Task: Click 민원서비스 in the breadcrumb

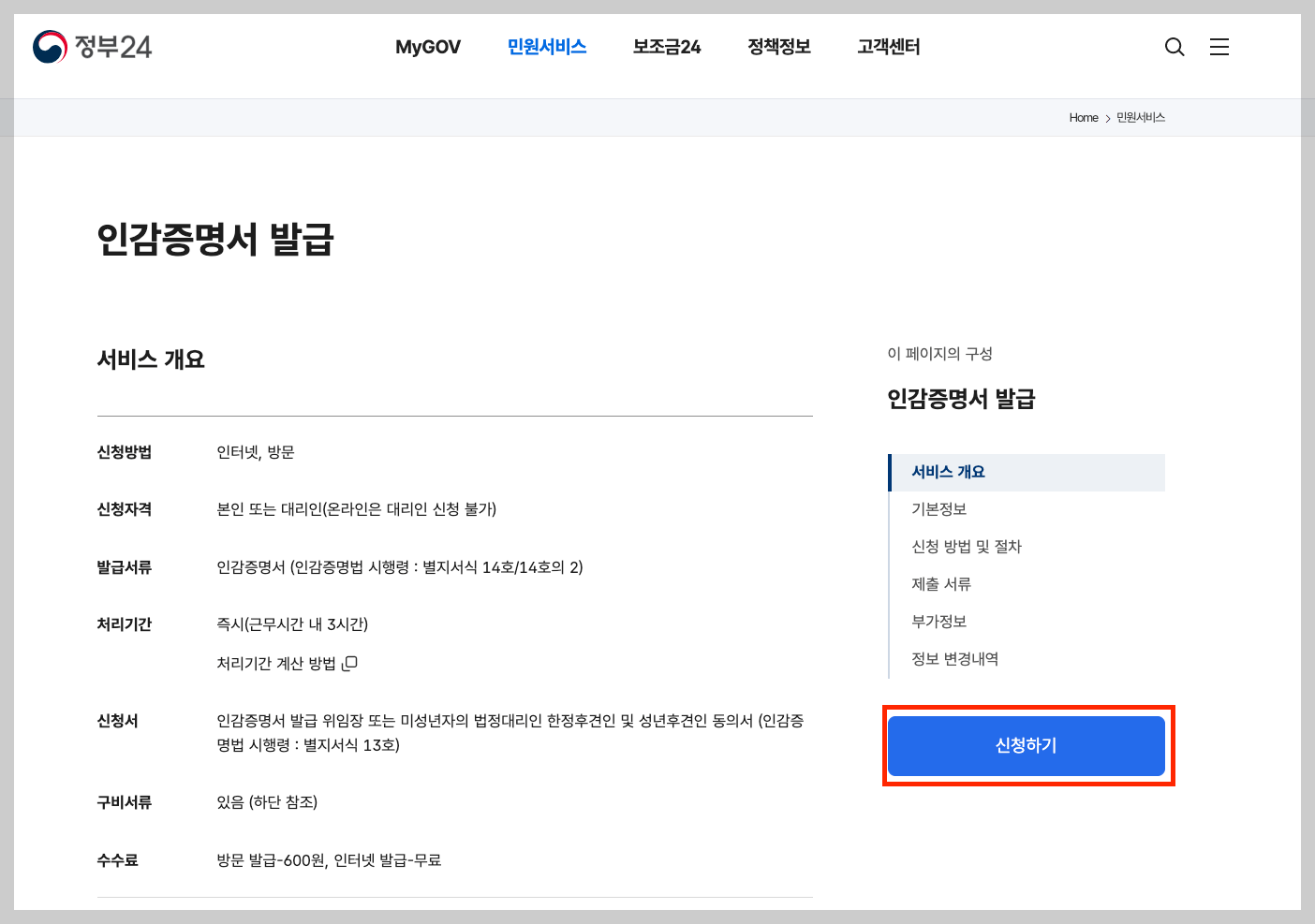Action: (1140, 117)
